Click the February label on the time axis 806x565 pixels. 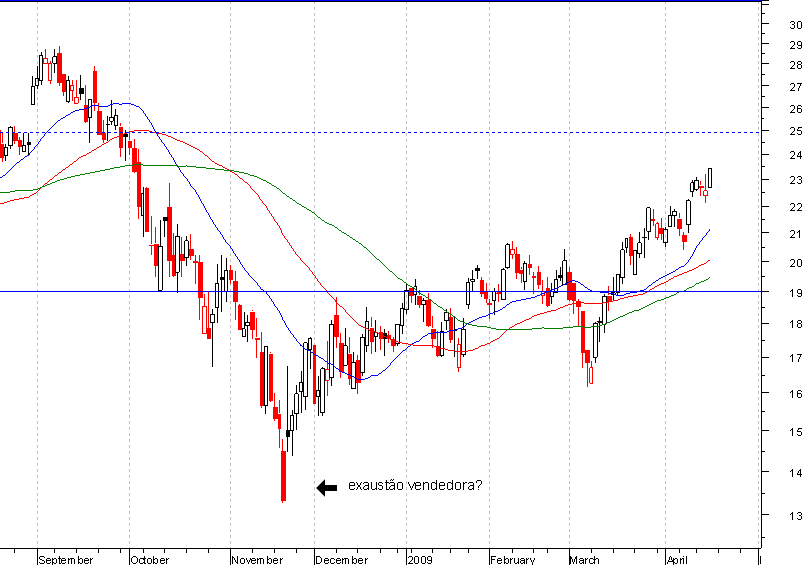click(512, 560)
